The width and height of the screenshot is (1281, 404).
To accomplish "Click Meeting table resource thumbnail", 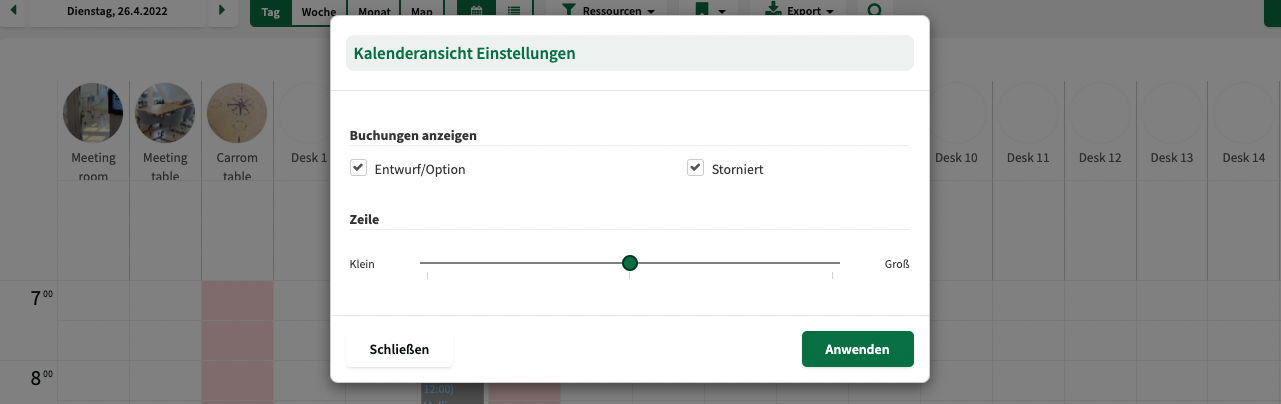I will (166, 112).
